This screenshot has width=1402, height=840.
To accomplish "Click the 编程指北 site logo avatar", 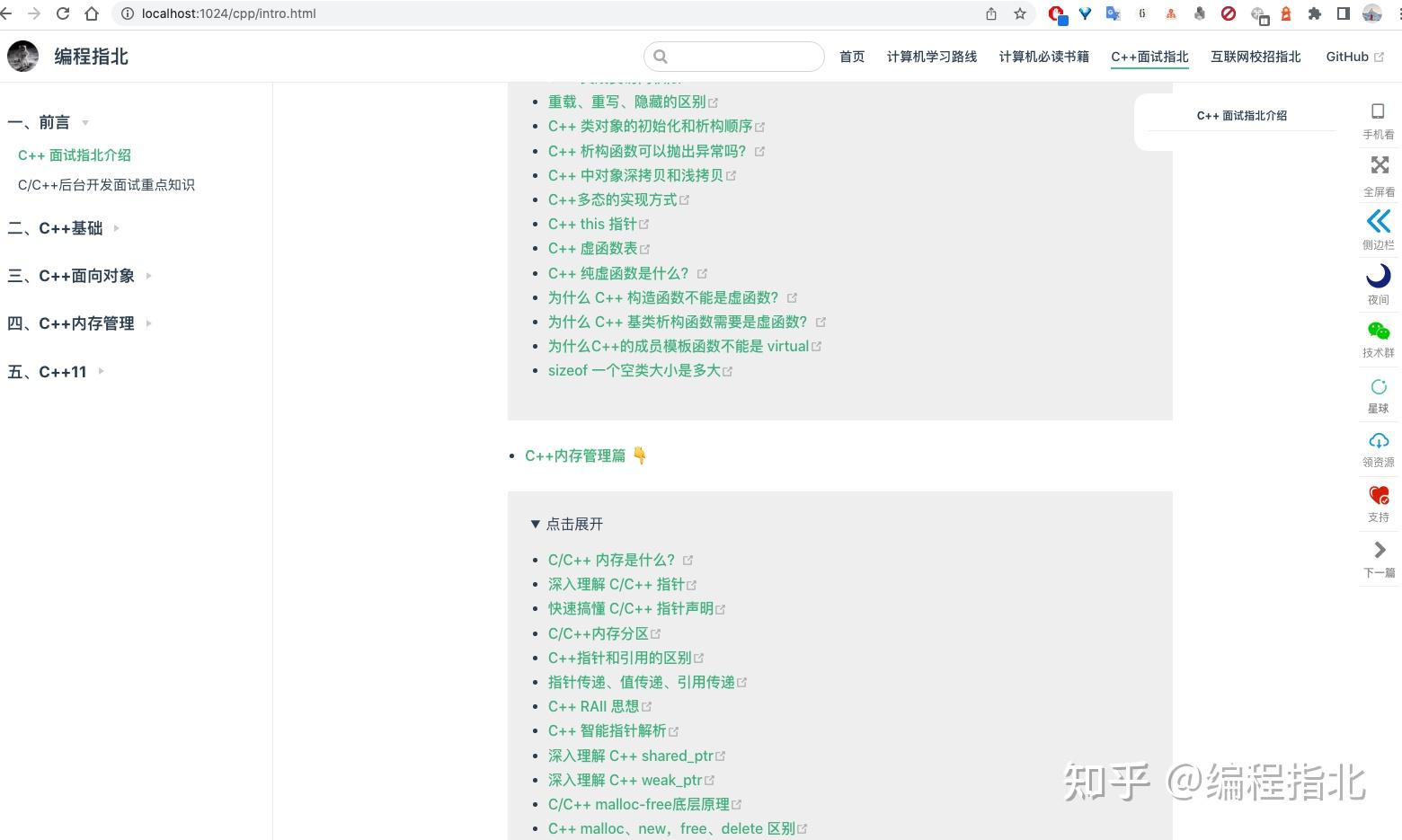I will (x=23, y=56).
